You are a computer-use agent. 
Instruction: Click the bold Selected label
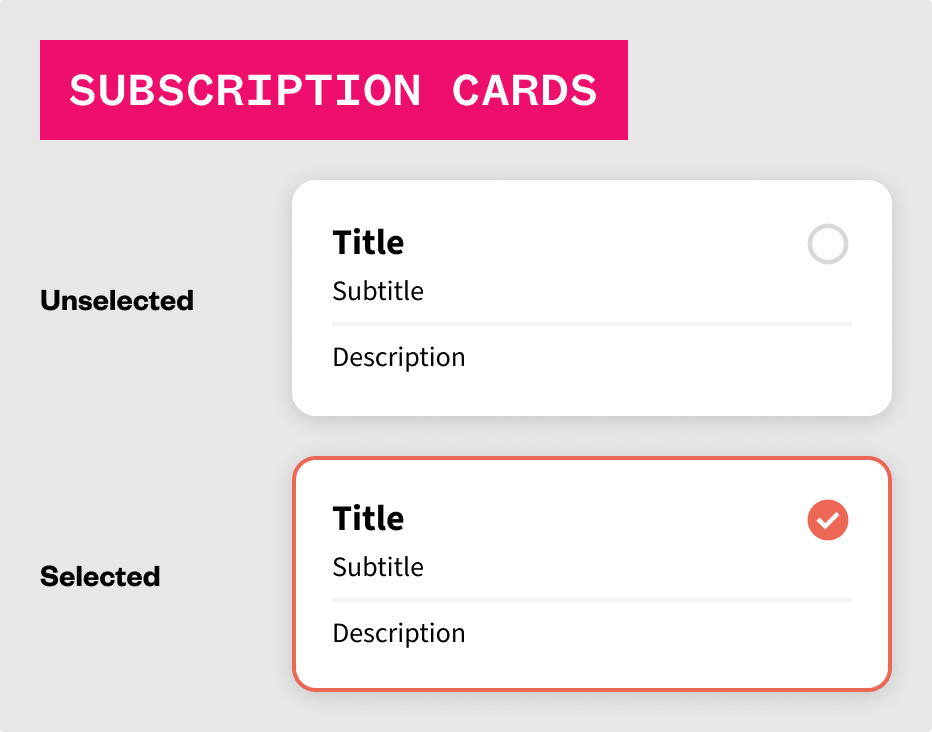coord(100,576)
